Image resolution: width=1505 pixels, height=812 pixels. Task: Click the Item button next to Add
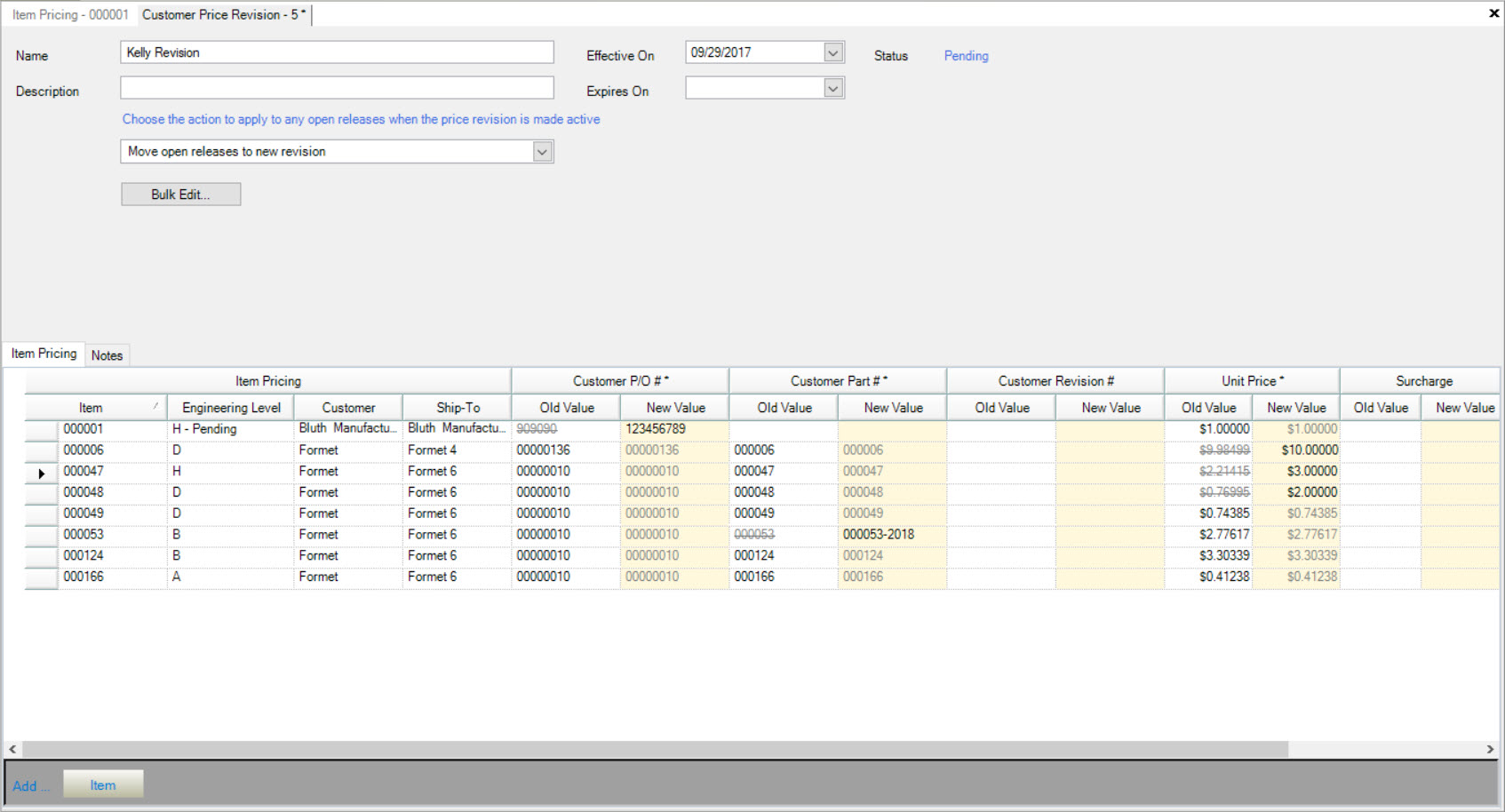(x=103, y=785)
